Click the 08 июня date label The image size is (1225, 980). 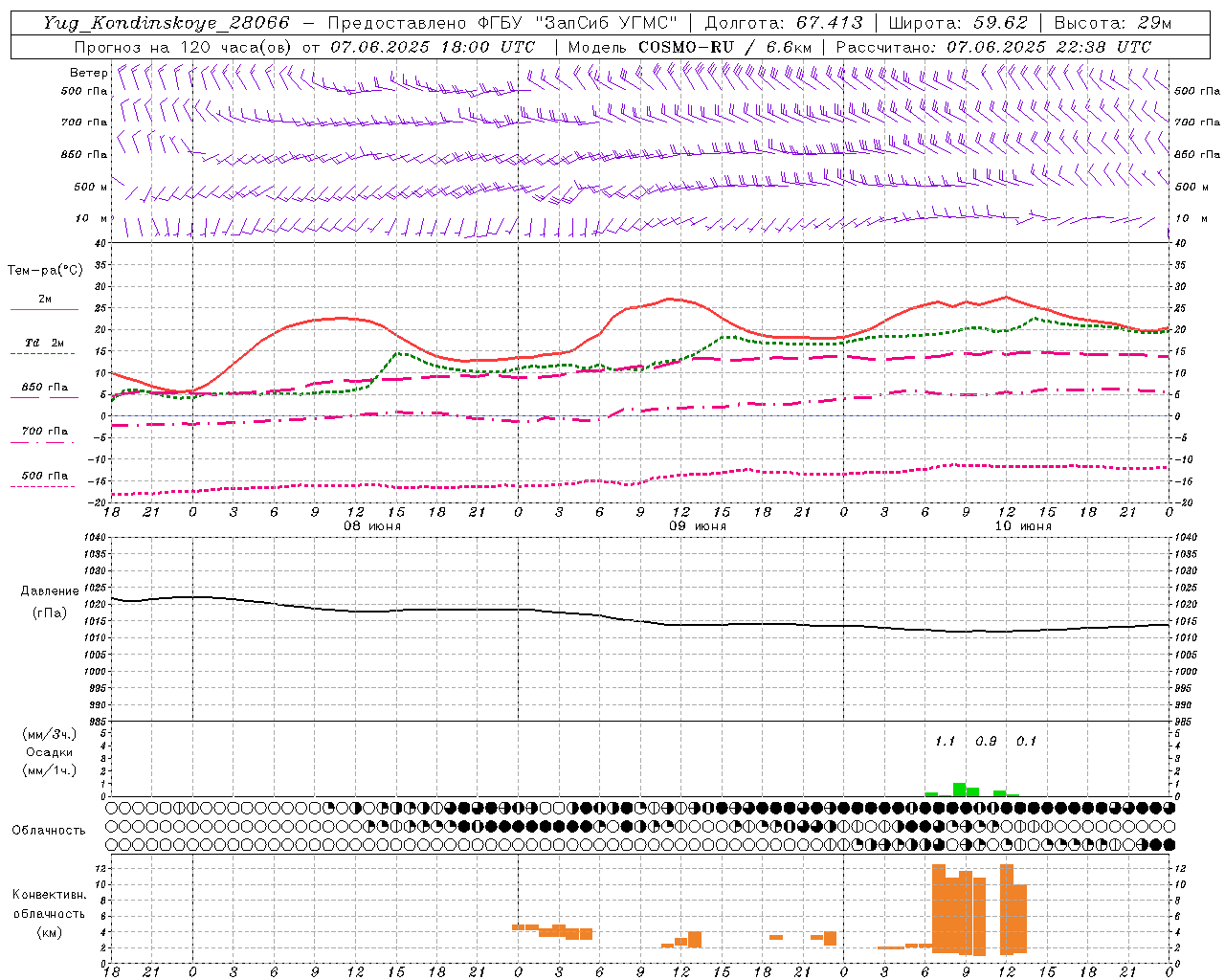[x=371, y=526]
